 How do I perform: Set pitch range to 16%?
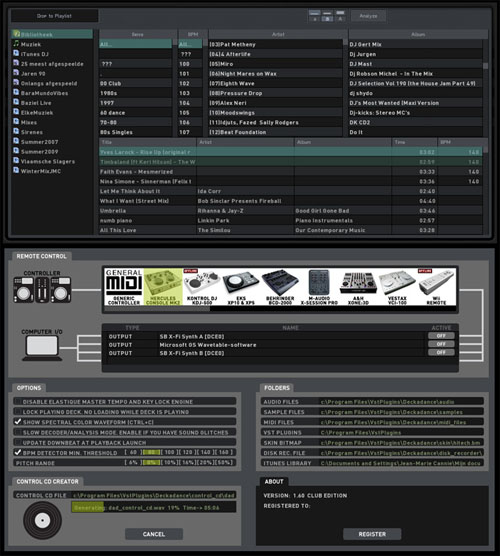tap(188, 463)
